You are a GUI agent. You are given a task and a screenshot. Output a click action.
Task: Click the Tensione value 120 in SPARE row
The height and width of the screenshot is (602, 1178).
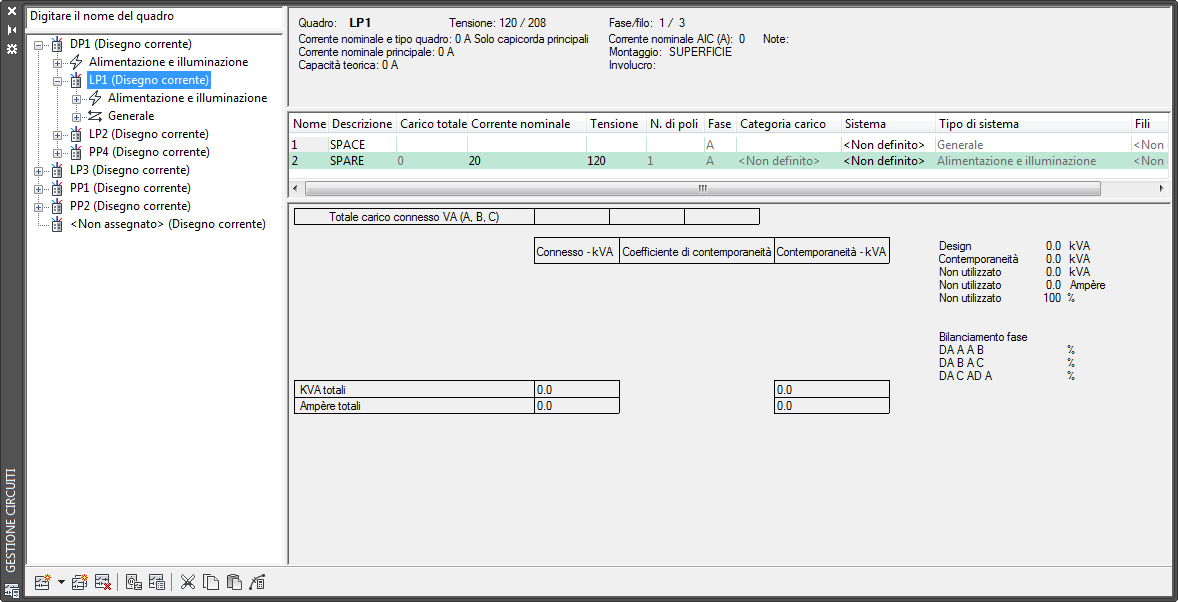pos(597,161)
